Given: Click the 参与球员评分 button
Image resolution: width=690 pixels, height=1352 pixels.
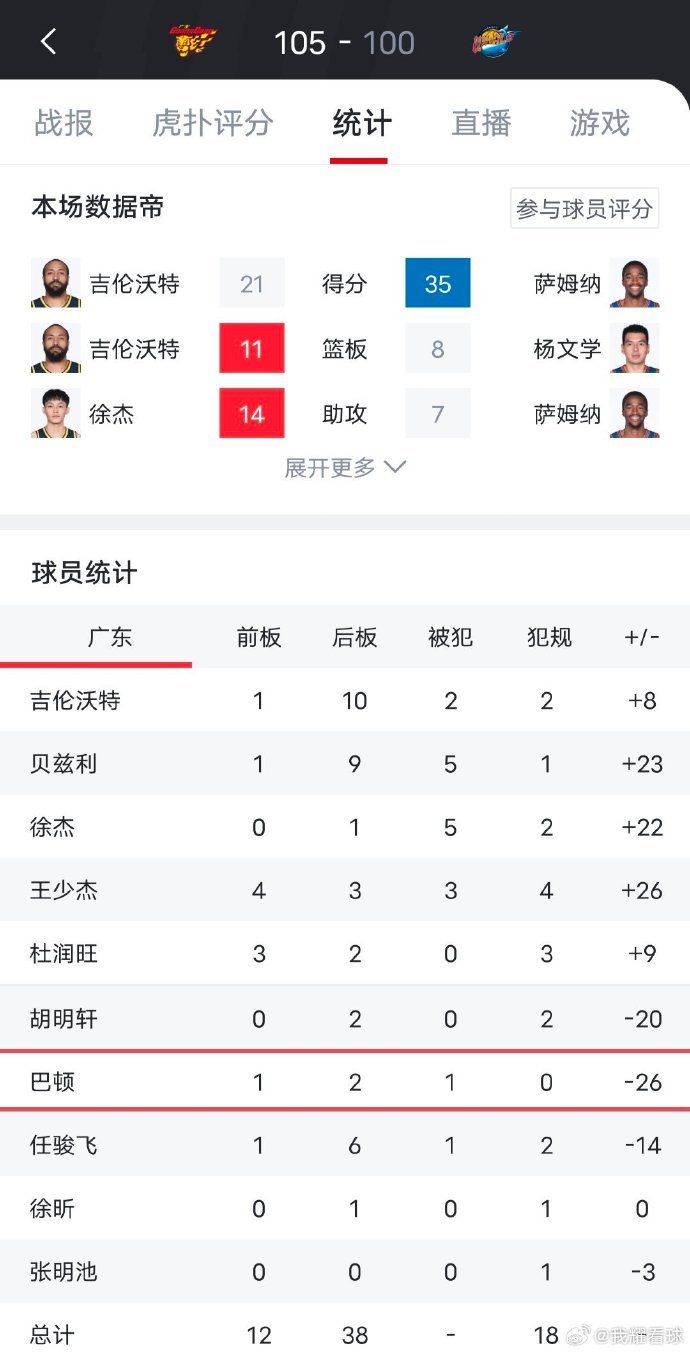Looking at the screenshot, I should [584, 207].
